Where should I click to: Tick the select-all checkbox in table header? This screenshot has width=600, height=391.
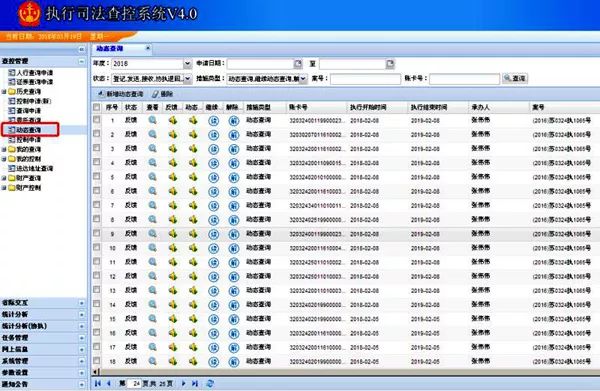click(x=96, y=107)
